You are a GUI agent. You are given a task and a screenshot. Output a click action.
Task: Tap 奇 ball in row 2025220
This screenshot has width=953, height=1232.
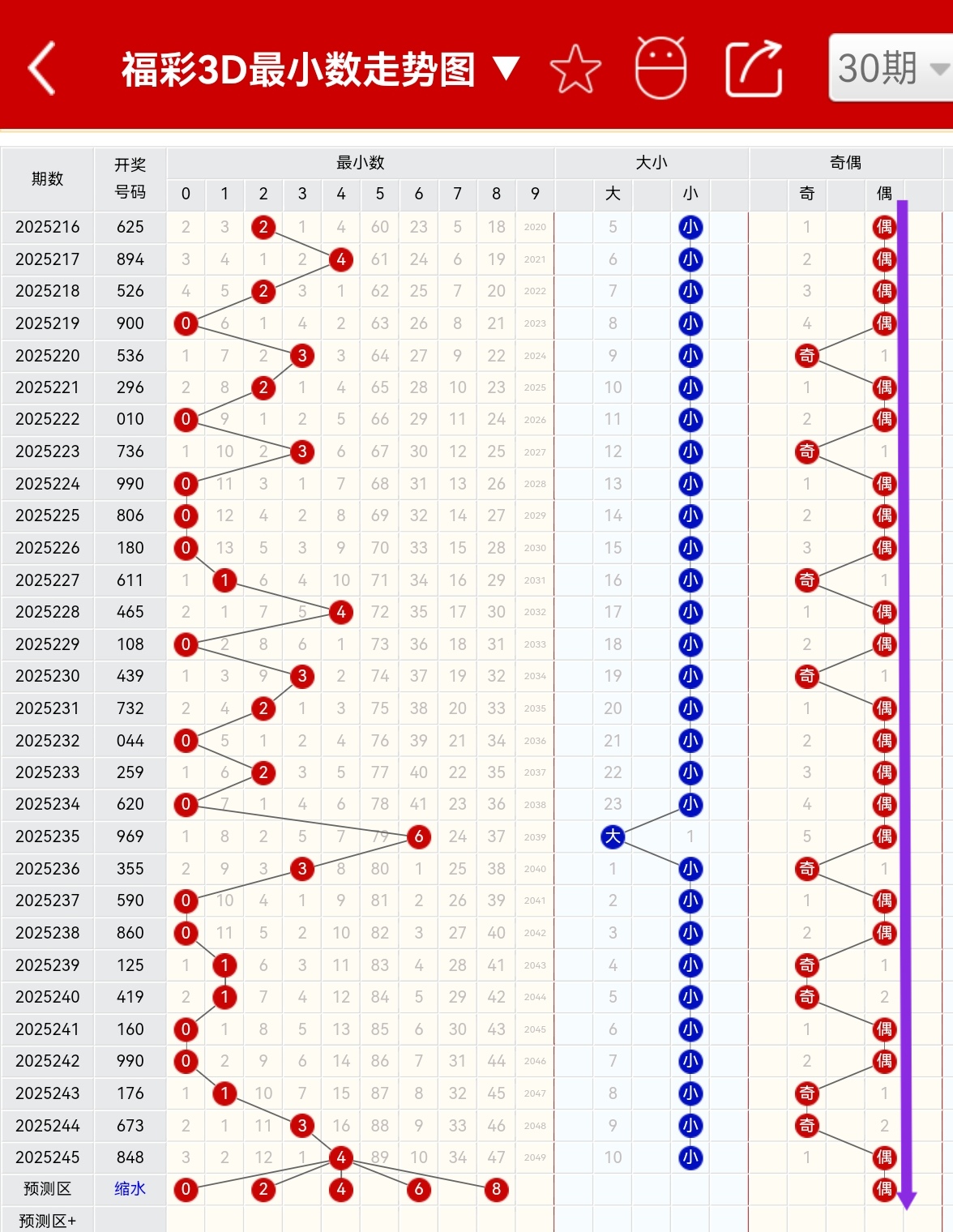807,356
